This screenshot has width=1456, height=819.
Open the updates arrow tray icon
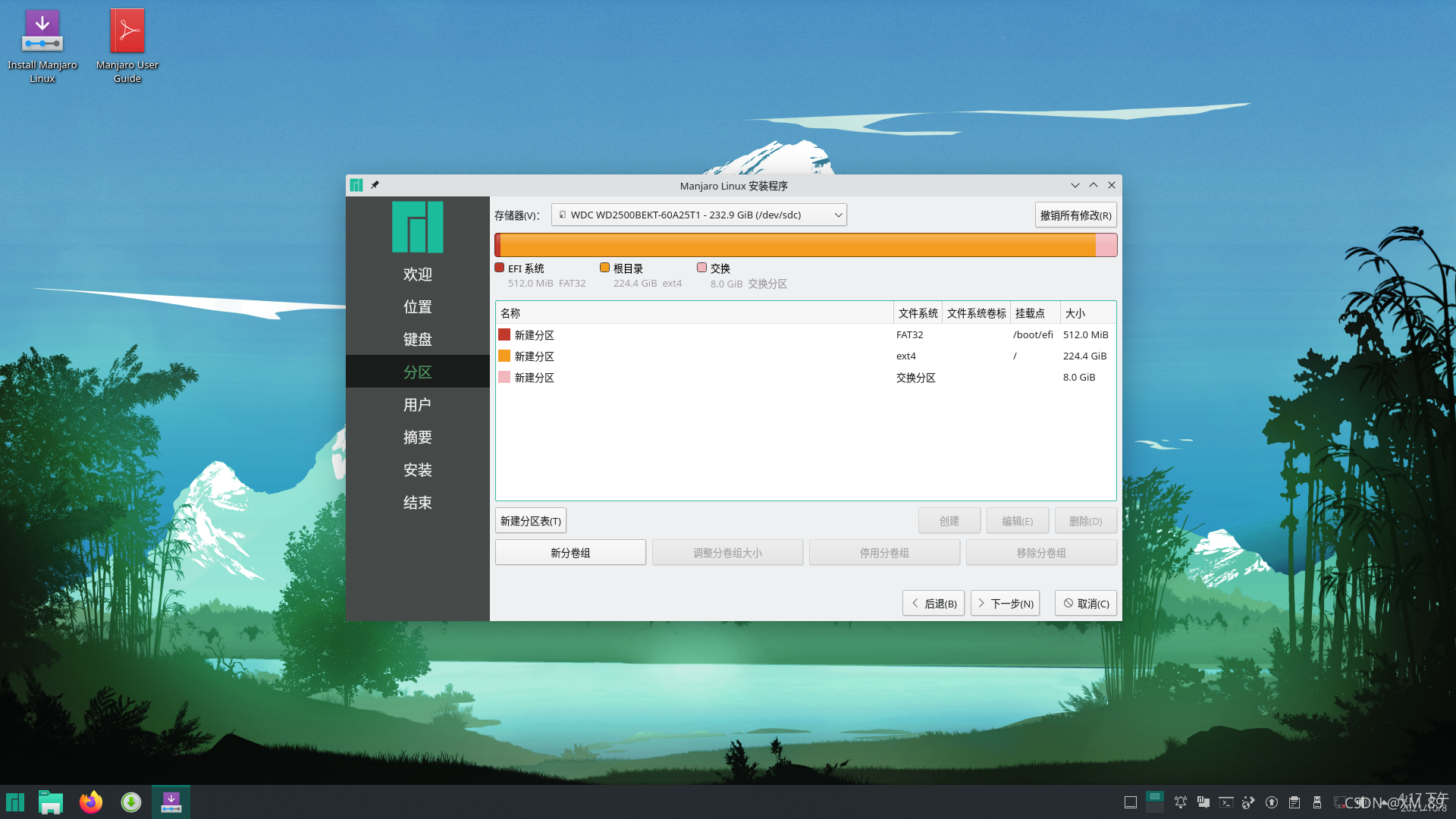point(1272,802)
